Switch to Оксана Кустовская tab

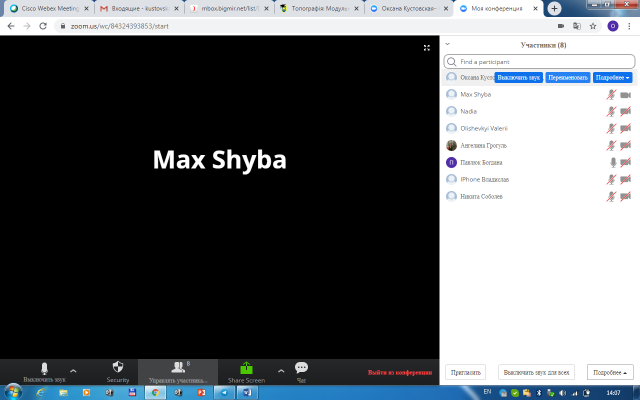[409, 8]
